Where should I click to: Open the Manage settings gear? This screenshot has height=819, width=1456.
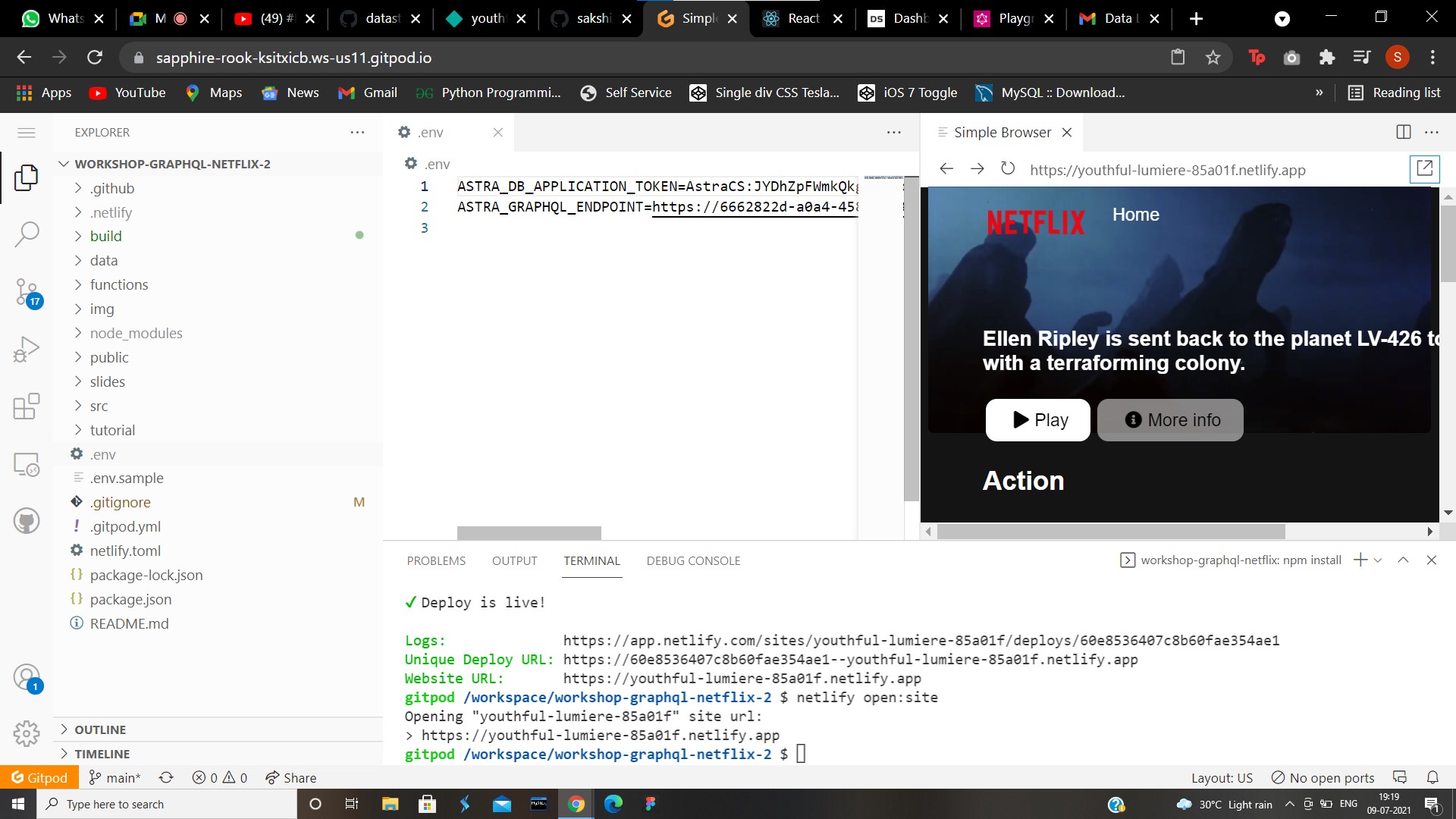click(27, 733)
